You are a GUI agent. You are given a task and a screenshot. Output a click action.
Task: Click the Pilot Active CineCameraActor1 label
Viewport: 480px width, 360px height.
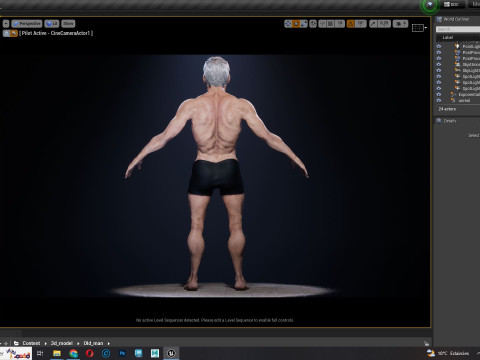coord(56,33)
